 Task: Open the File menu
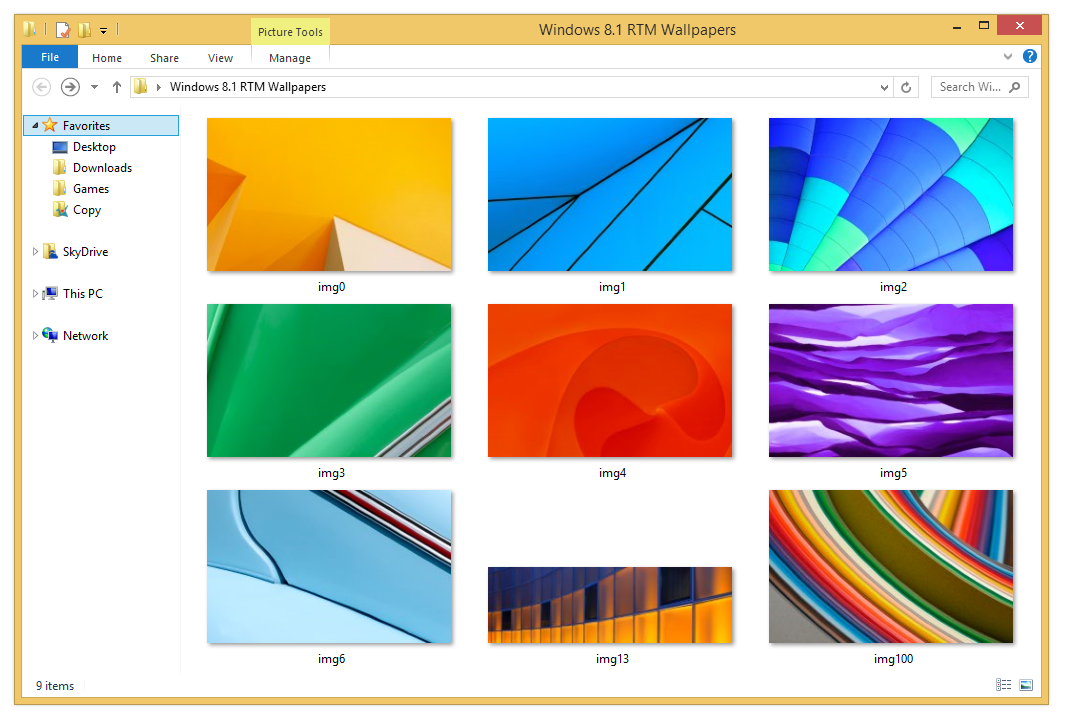[x=49, y=57]
